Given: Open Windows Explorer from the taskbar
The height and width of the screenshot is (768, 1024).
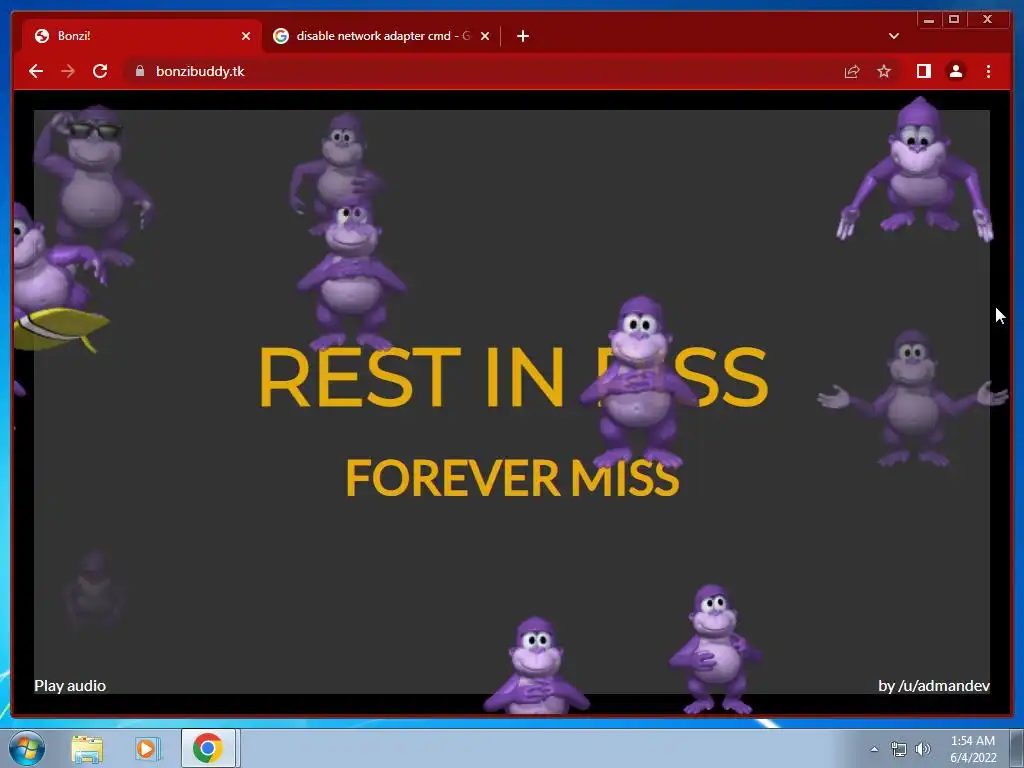Looking at the screenshot, I should 87,748.
